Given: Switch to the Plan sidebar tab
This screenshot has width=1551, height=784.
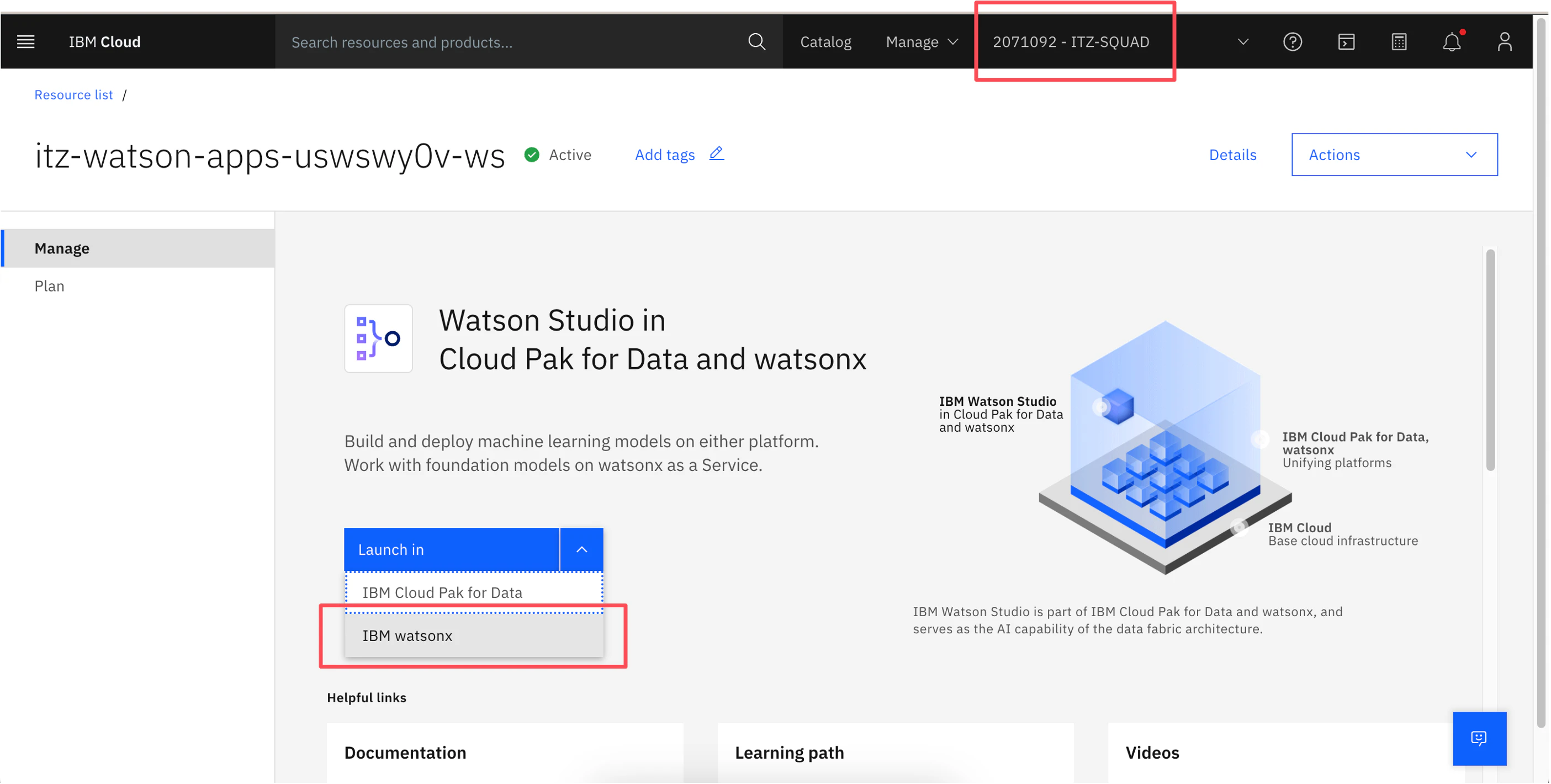Looking at the screenshot, I should (x=49, y=286).
